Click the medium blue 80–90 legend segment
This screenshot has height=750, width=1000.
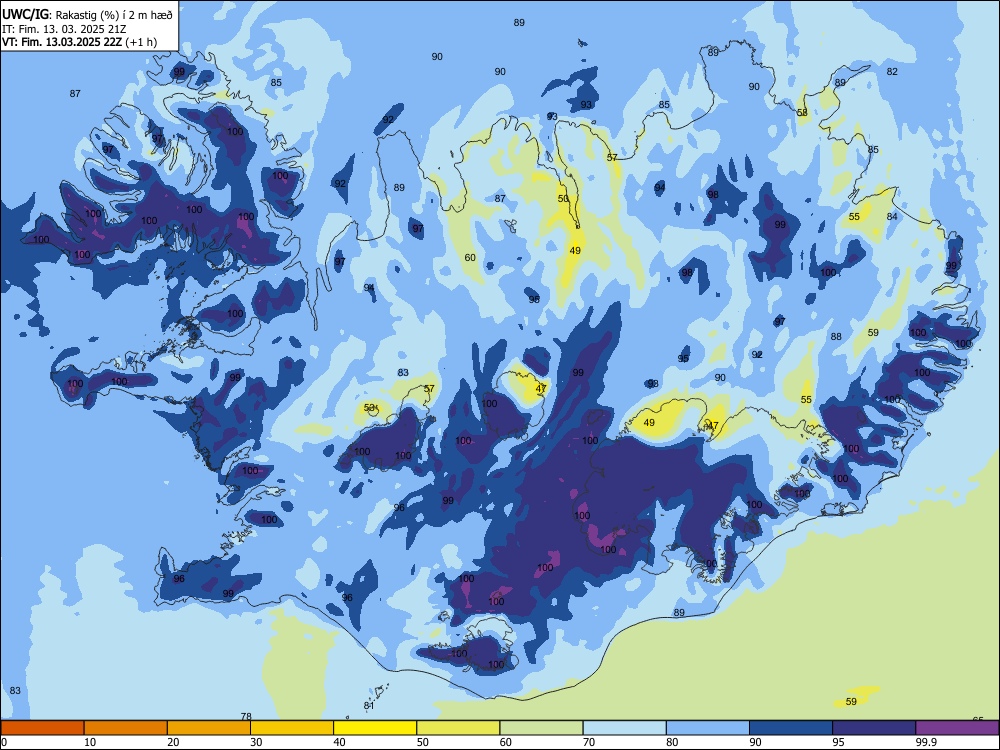[708, 728]
